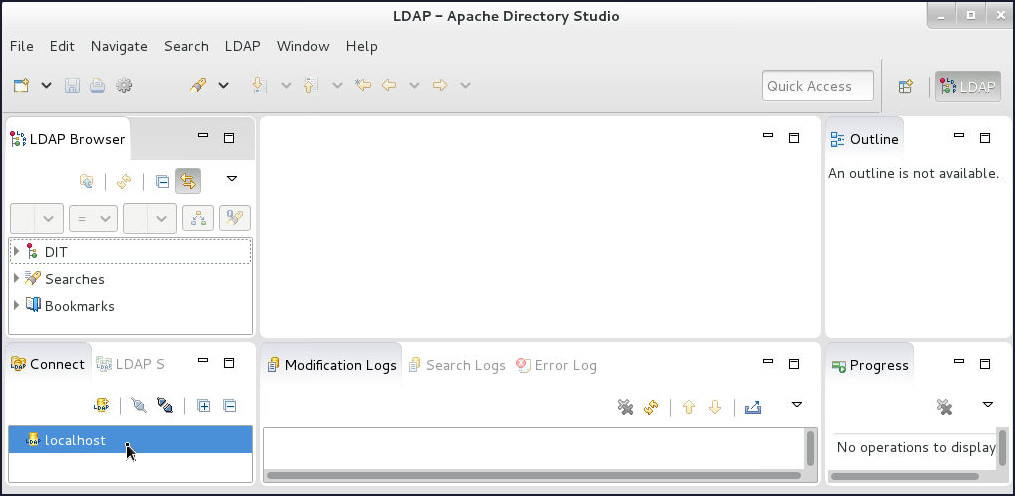The width and height of the screenshot is (1015, 496).
Task: Switch to the LDAP S tab
Action: click(130, 364)
